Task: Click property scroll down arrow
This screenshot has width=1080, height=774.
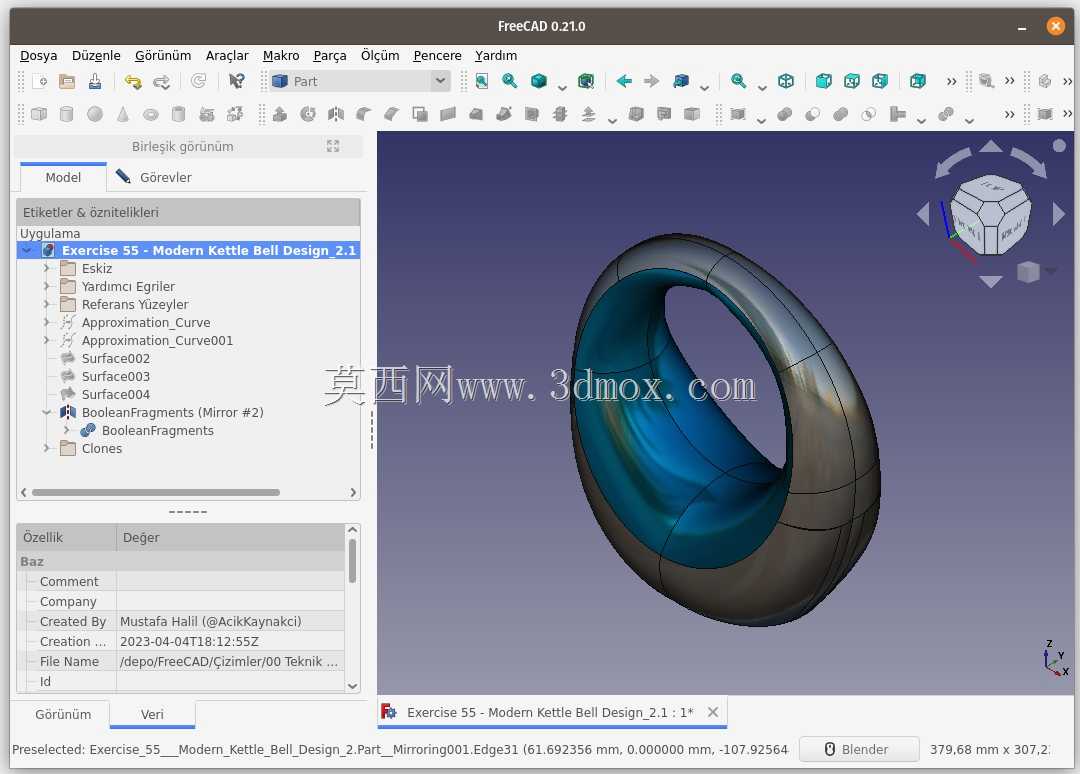Action: pos(352,686)
